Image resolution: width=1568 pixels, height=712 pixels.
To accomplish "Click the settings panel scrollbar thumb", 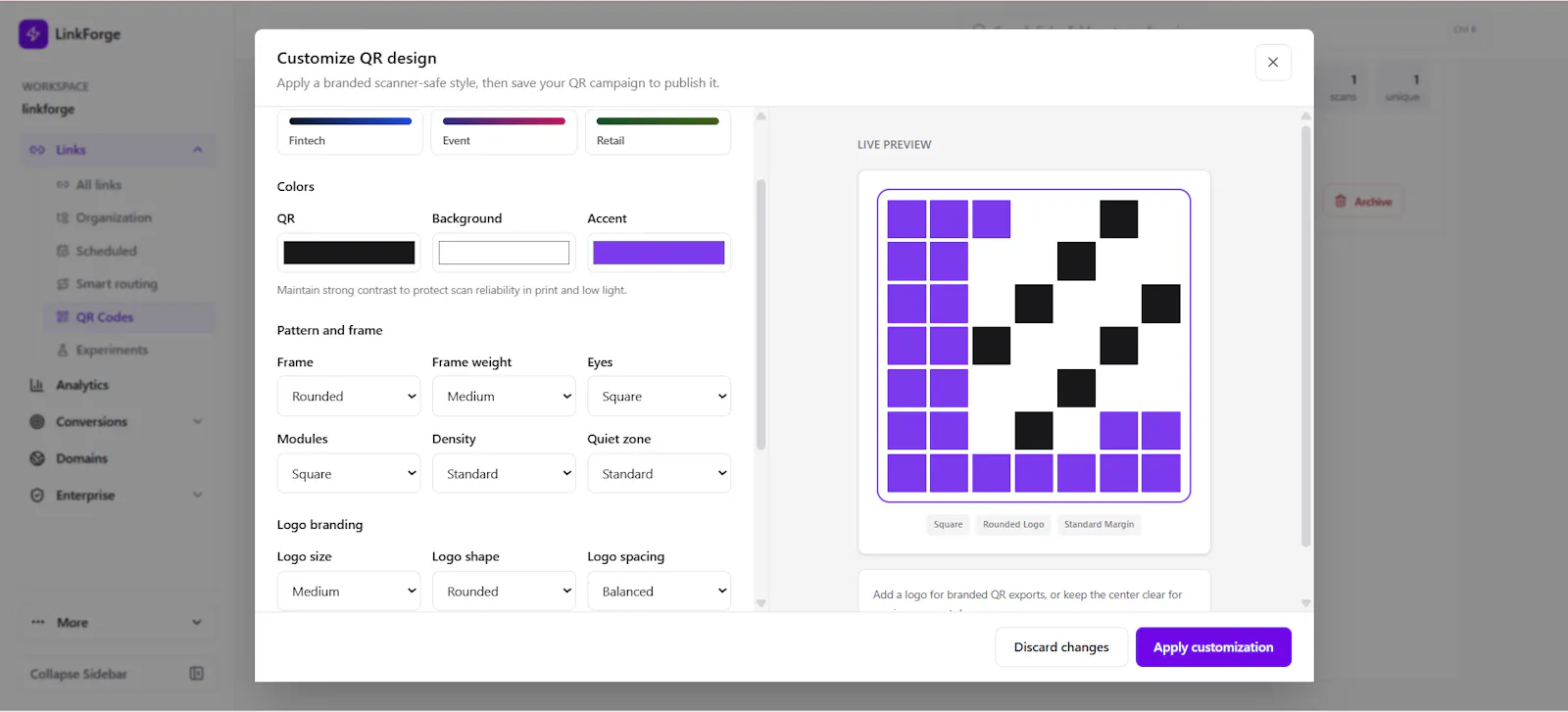I will [761, 314].
